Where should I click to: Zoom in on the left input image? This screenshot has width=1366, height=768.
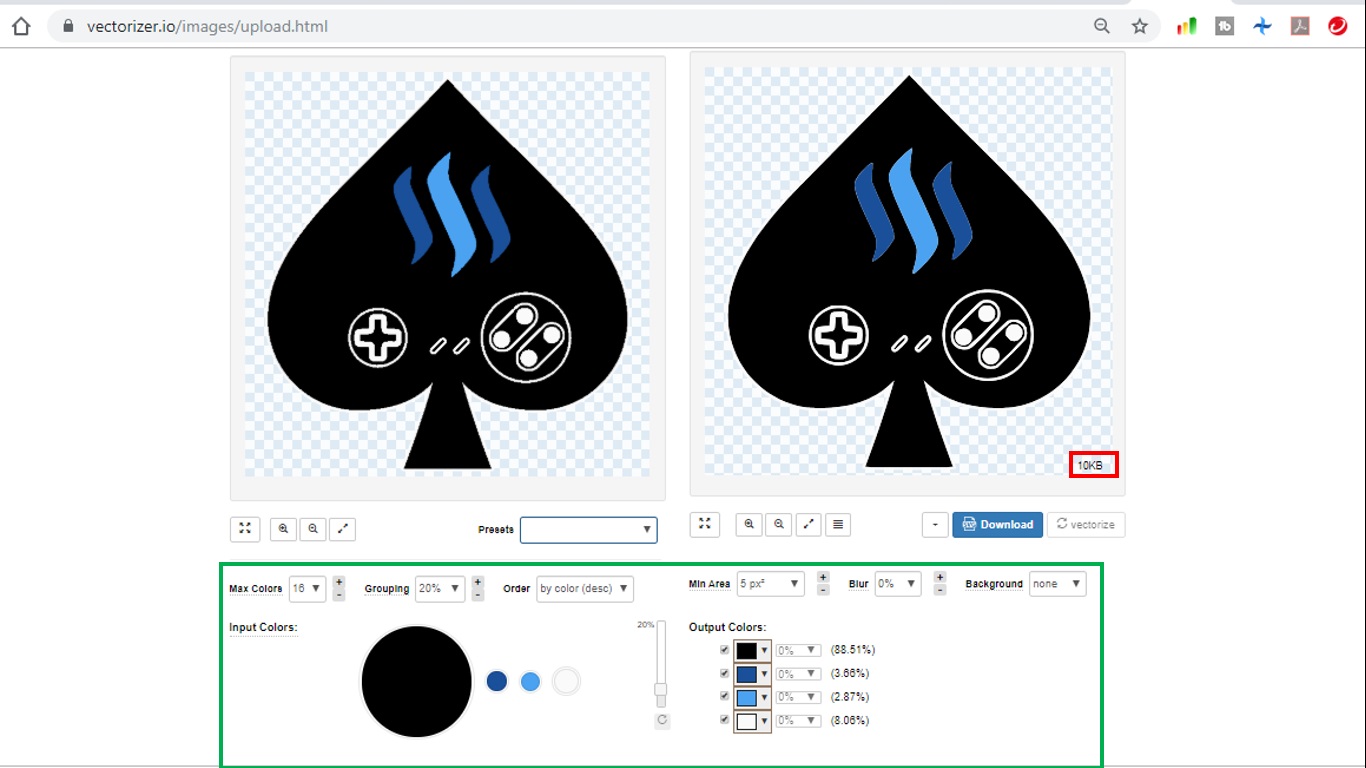click(283, 529)
